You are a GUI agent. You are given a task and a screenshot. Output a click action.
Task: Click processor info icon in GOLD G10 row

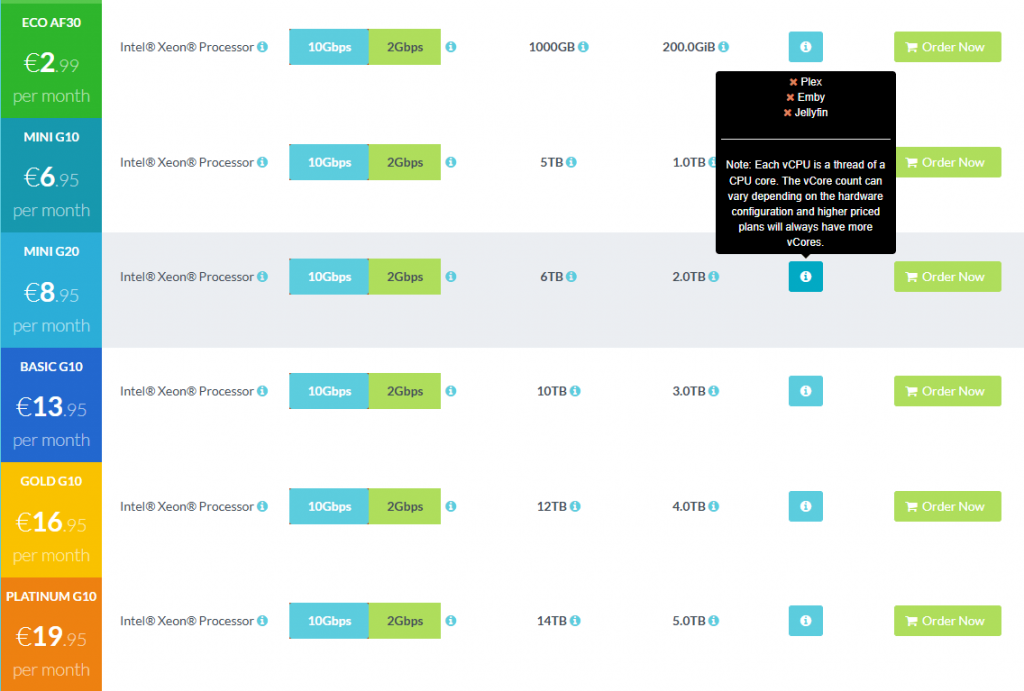click(x=262, y=506)
